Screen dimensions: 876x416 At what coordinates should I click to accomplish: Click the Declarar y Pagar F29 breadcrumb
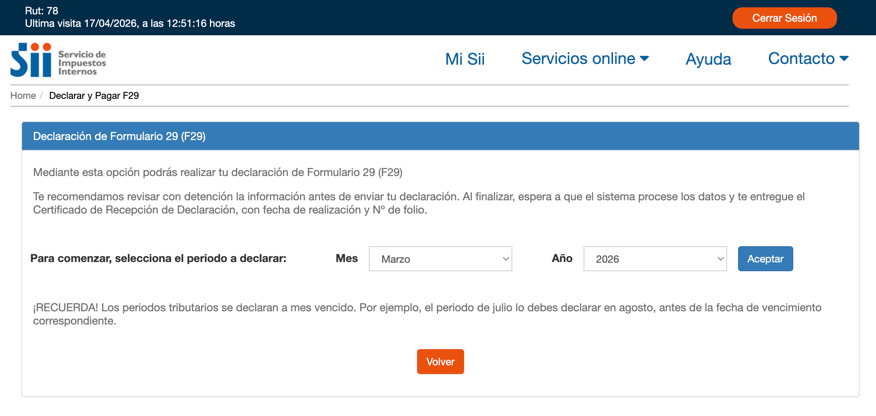click(x=96, y=96)
